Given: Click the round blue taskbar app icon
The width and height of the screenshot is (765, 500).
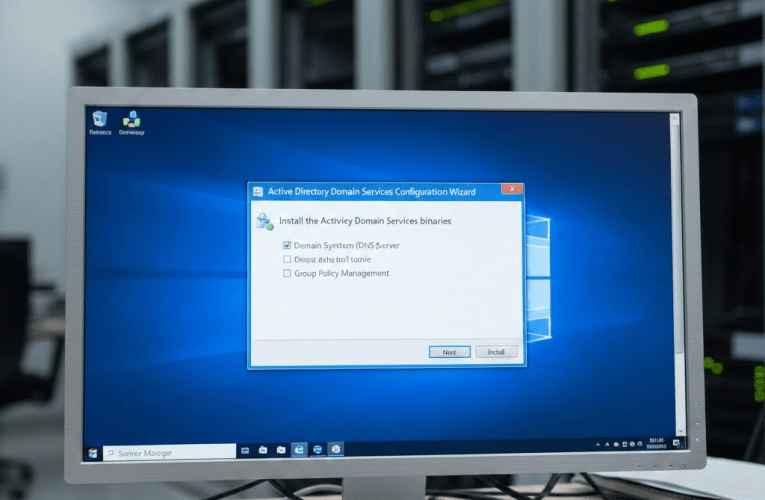Looking at the screenshot, I should tap(318, 449).
